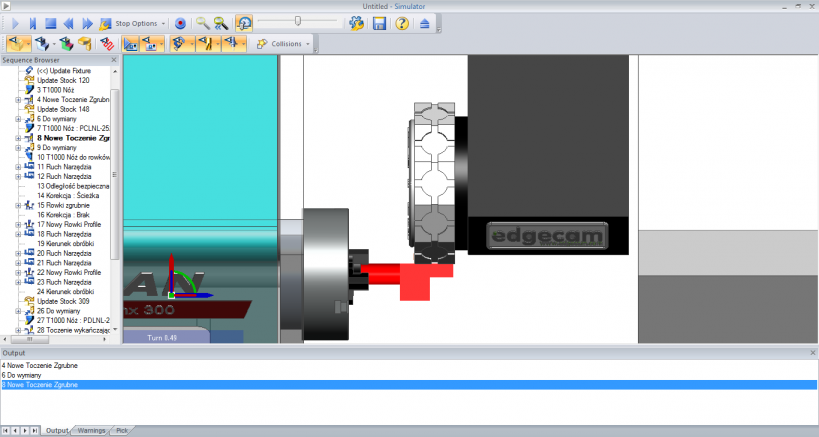Click the Rewind double-arrow icon
This screenshot has width=819, height=437.
[x=68, y=23]
